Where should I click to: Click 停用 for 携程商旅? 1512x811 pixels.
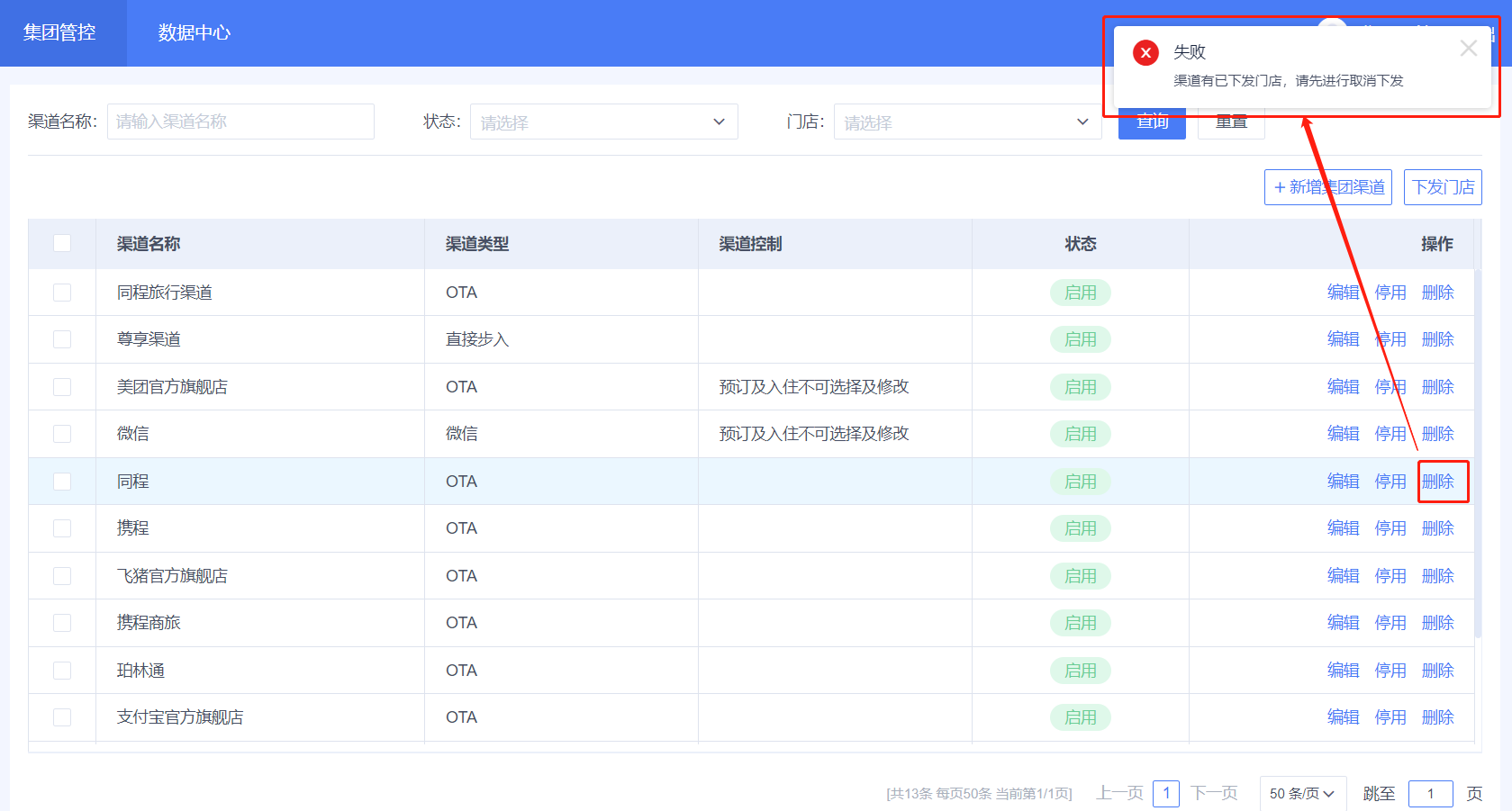(1390, 623)
